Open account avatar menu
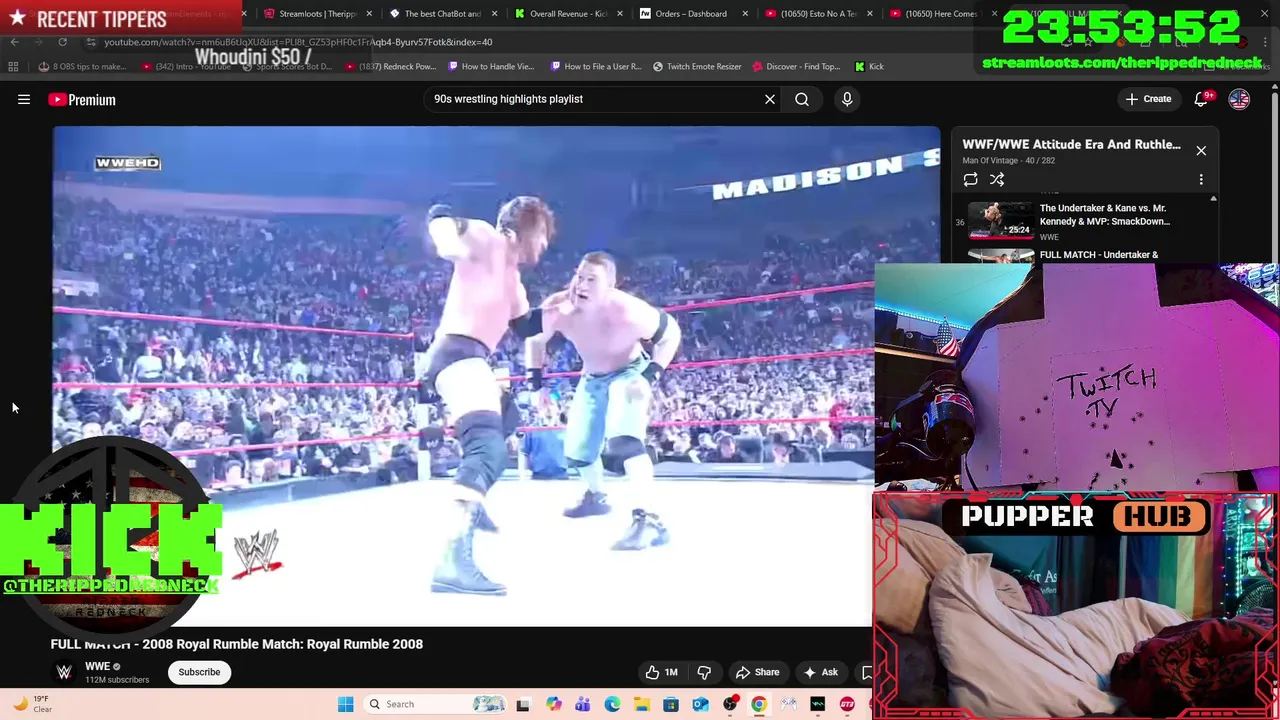 click(x=1239, y=99)
